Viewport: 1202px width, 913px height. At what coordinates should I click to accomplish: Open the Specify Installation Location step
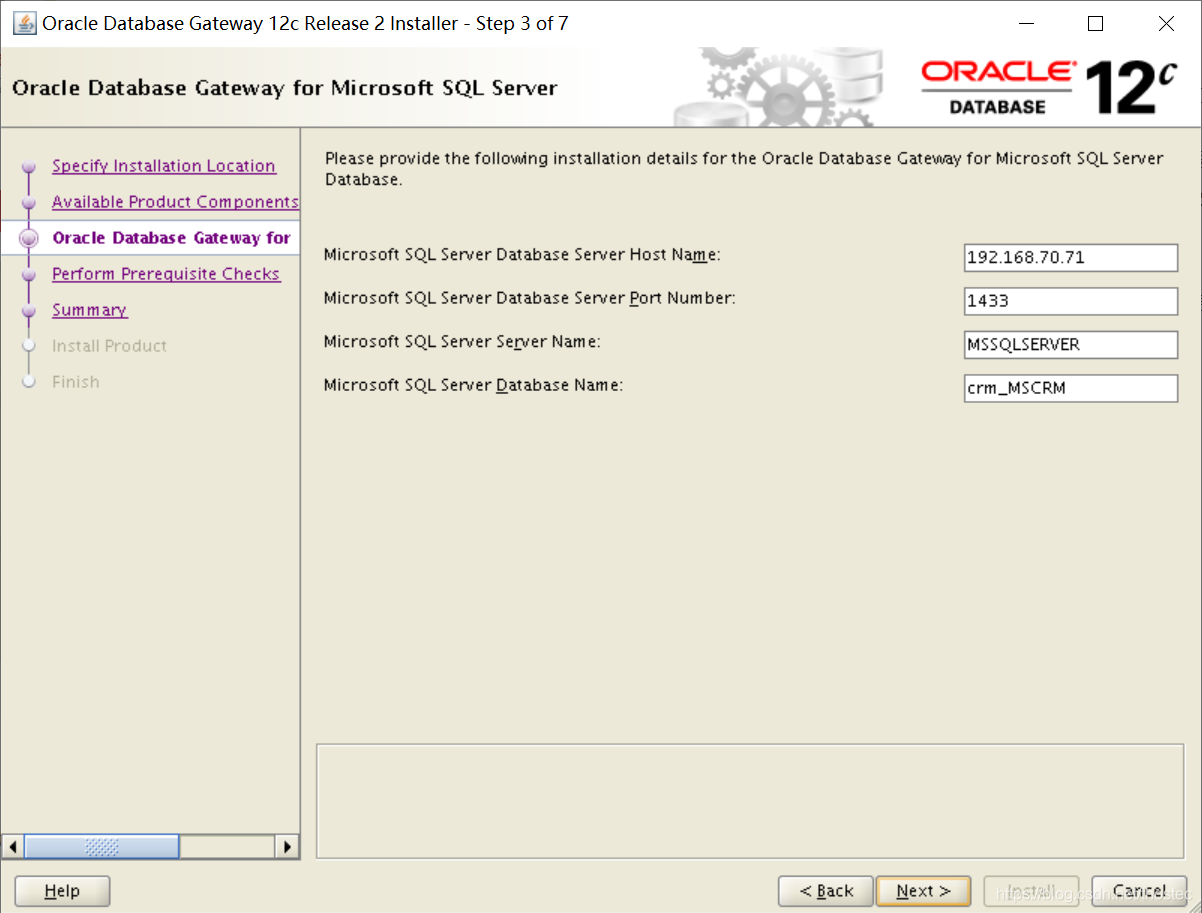pos(164,166)
